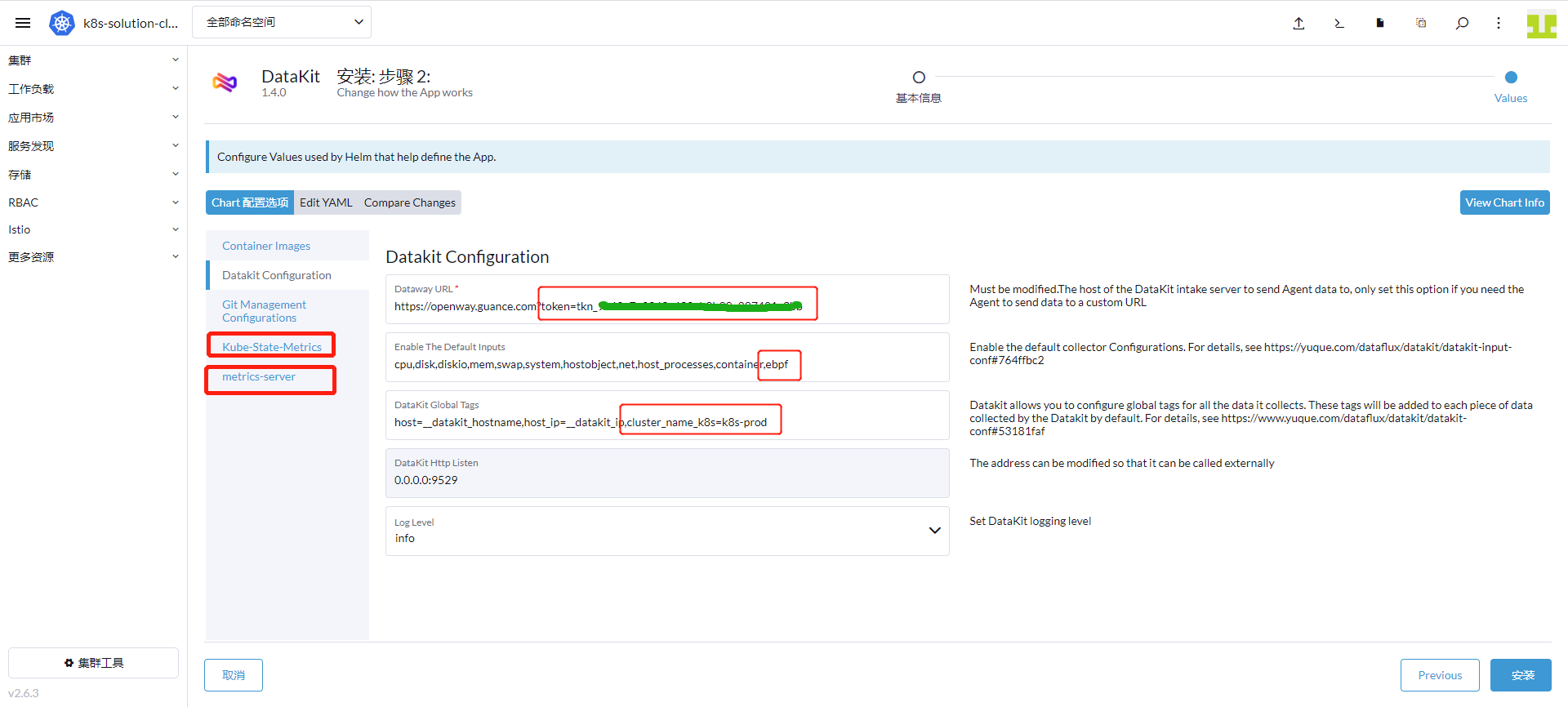Viewport: 1568px width, 707px height.
Task: Click the 'Configure Values used by Helm' banner text
Action: point(356,157)
